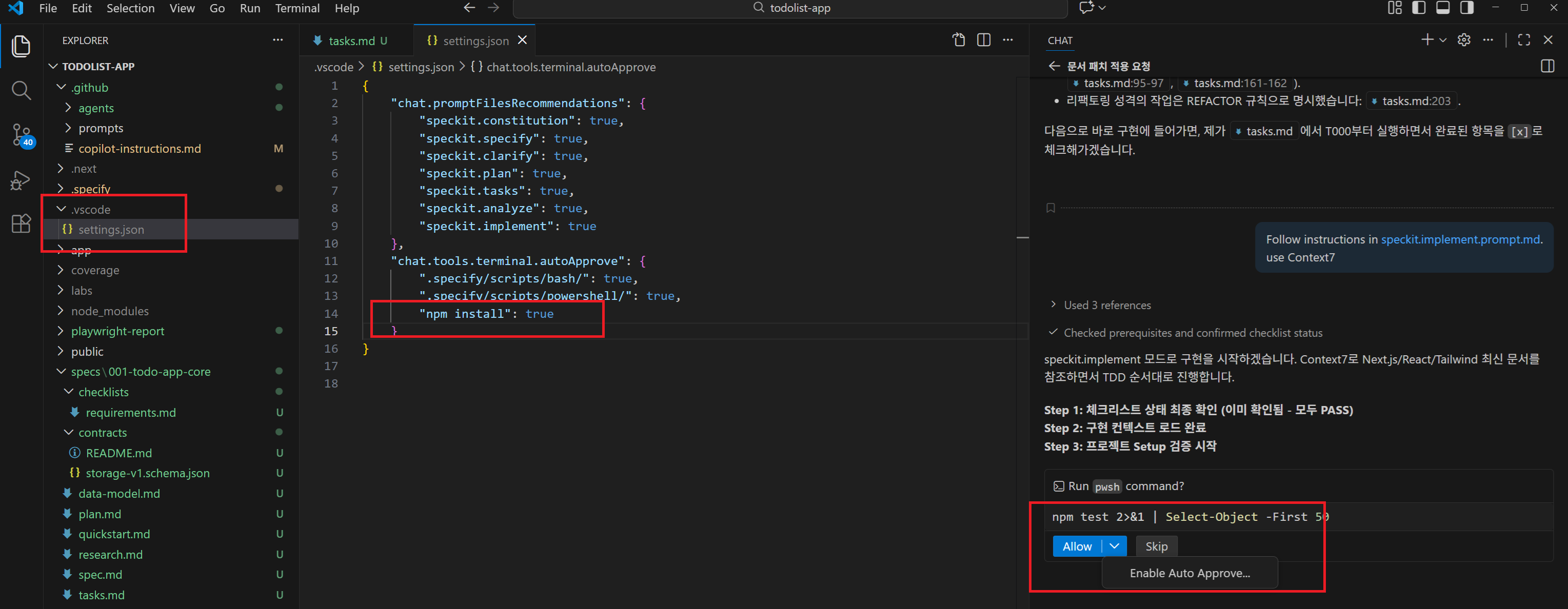Open the Terminal menu

pos(297,9)
